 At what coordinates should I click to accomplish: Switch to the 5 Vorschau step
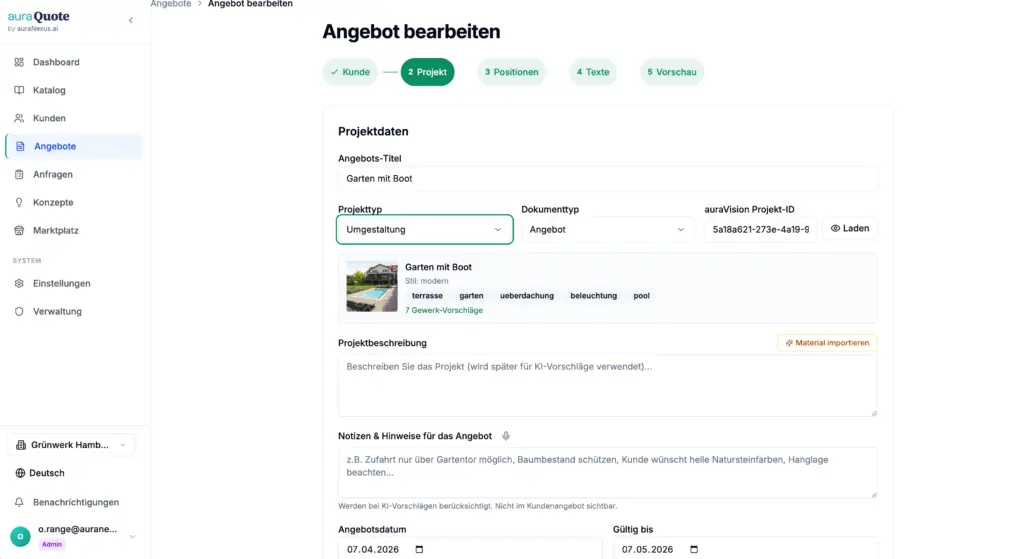tap(671, 72)
